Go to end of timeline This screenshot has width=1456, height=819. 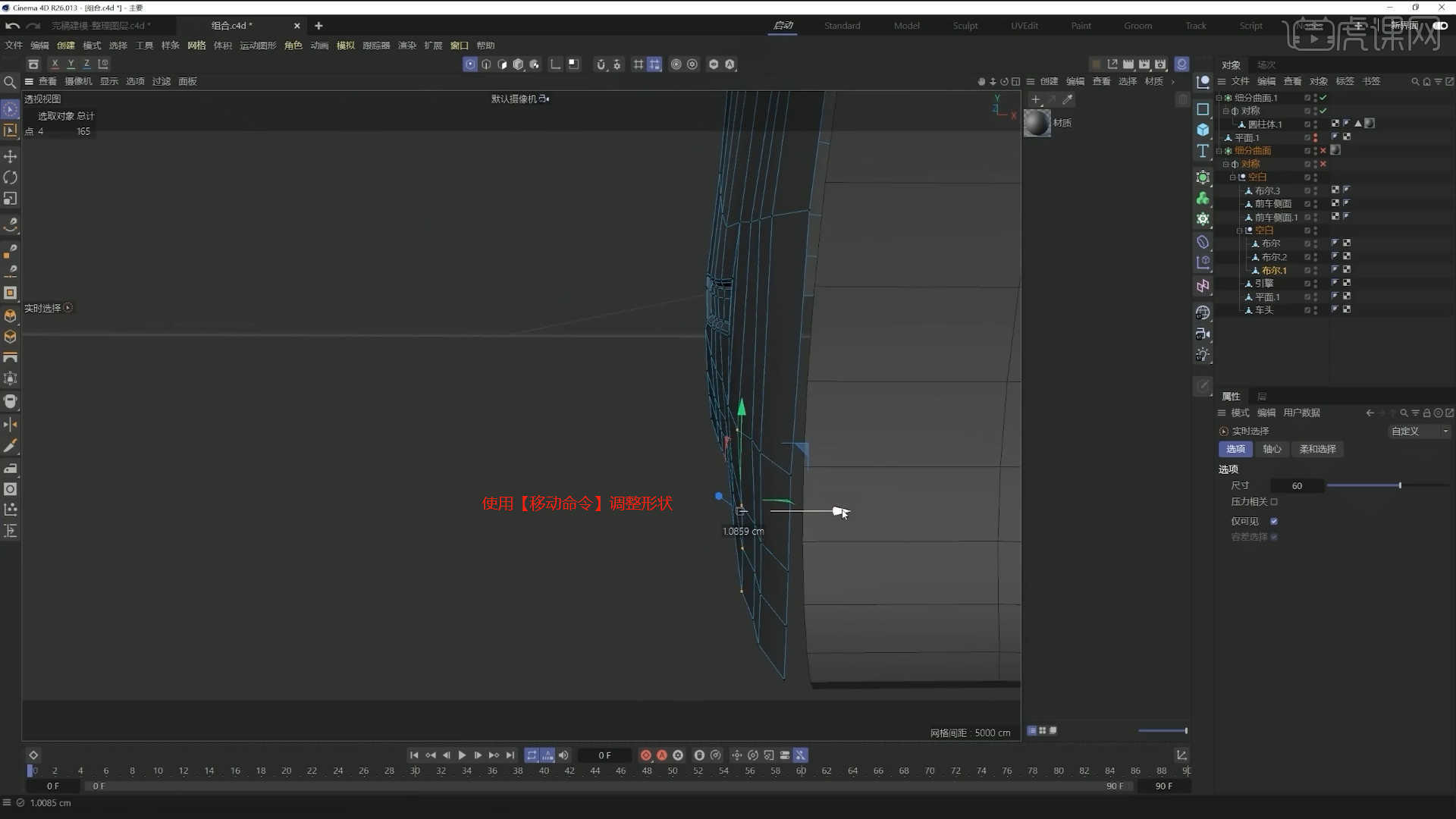point(510,755)
